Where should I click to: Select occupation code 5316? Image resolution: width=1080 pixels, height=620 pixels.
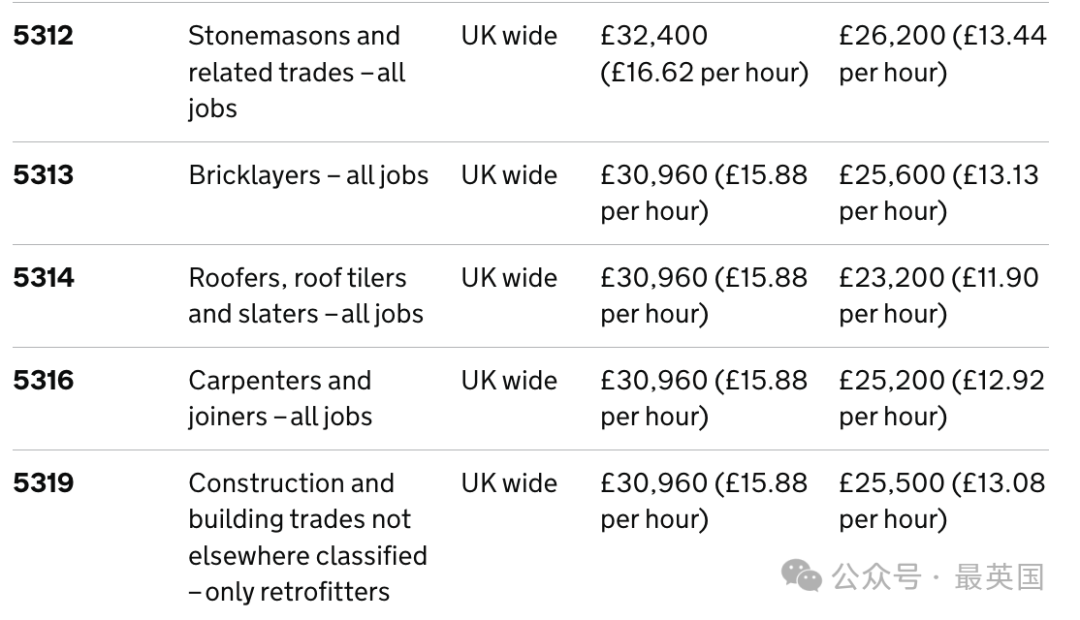pos(43,380)
